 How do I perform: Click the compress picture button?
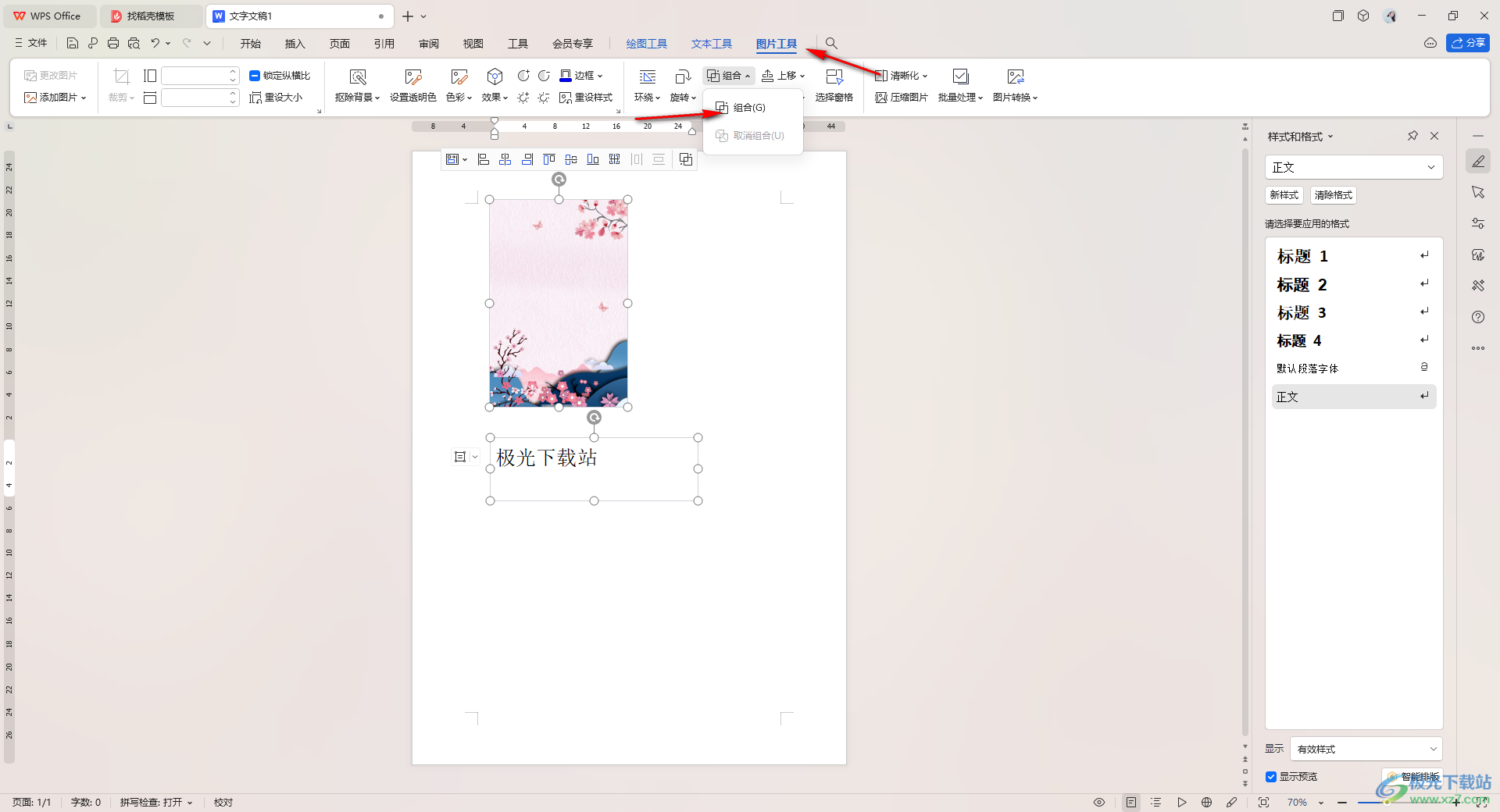[902, 98]
